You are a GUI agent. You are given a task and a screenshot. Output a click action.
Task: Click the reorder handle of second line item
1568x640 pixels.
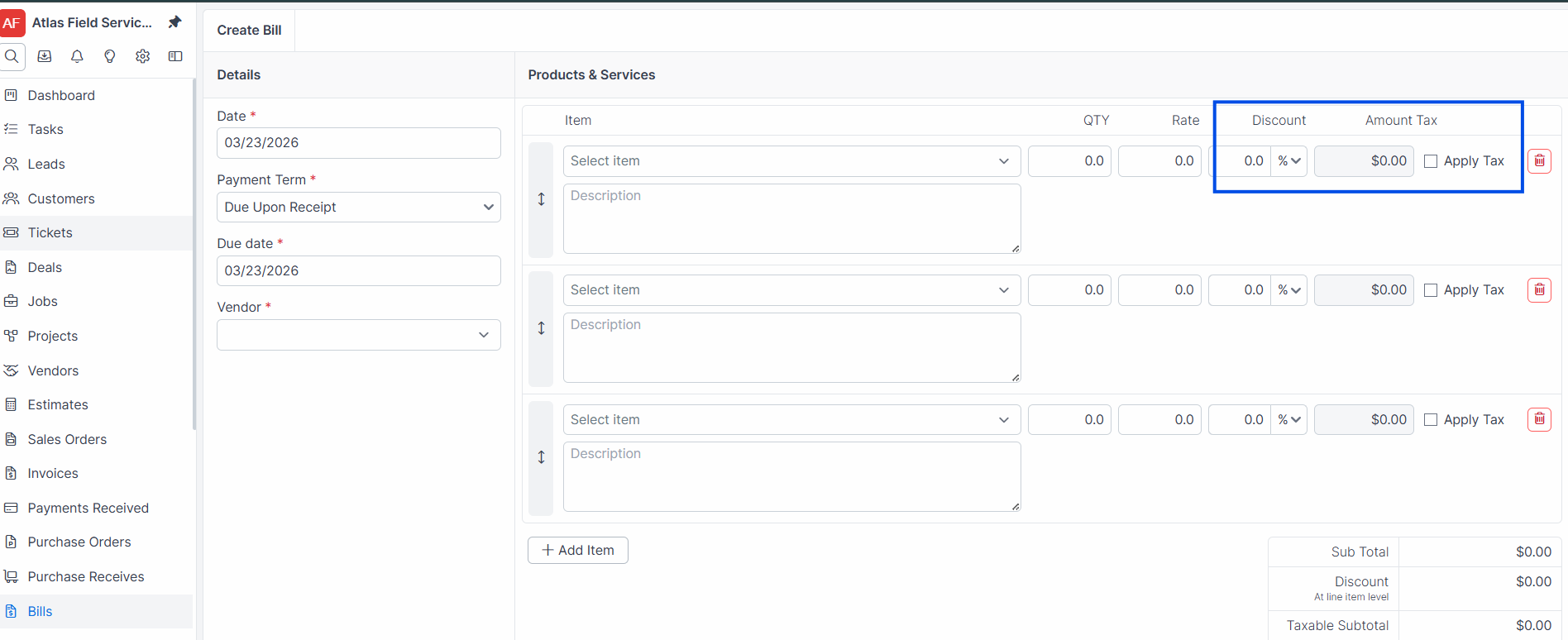pos(541,328)
